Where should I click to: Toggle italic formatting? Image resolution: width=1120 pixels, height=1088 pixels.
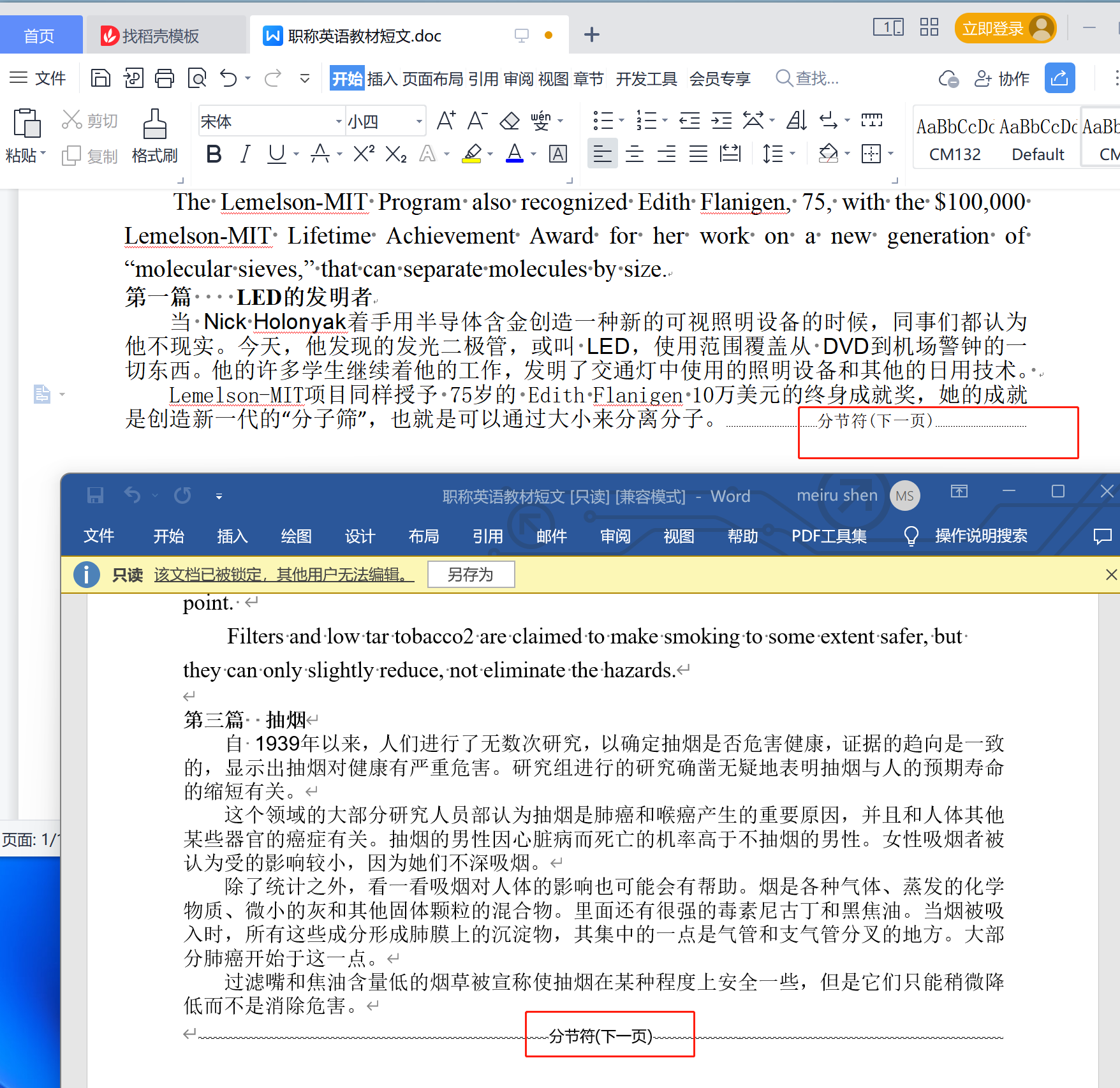point(245,153)
